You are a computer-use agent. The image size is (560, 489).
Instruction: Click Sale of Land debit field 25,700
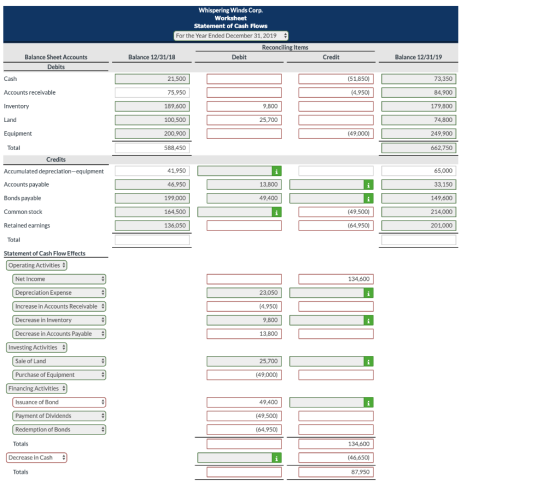point(244,361)
